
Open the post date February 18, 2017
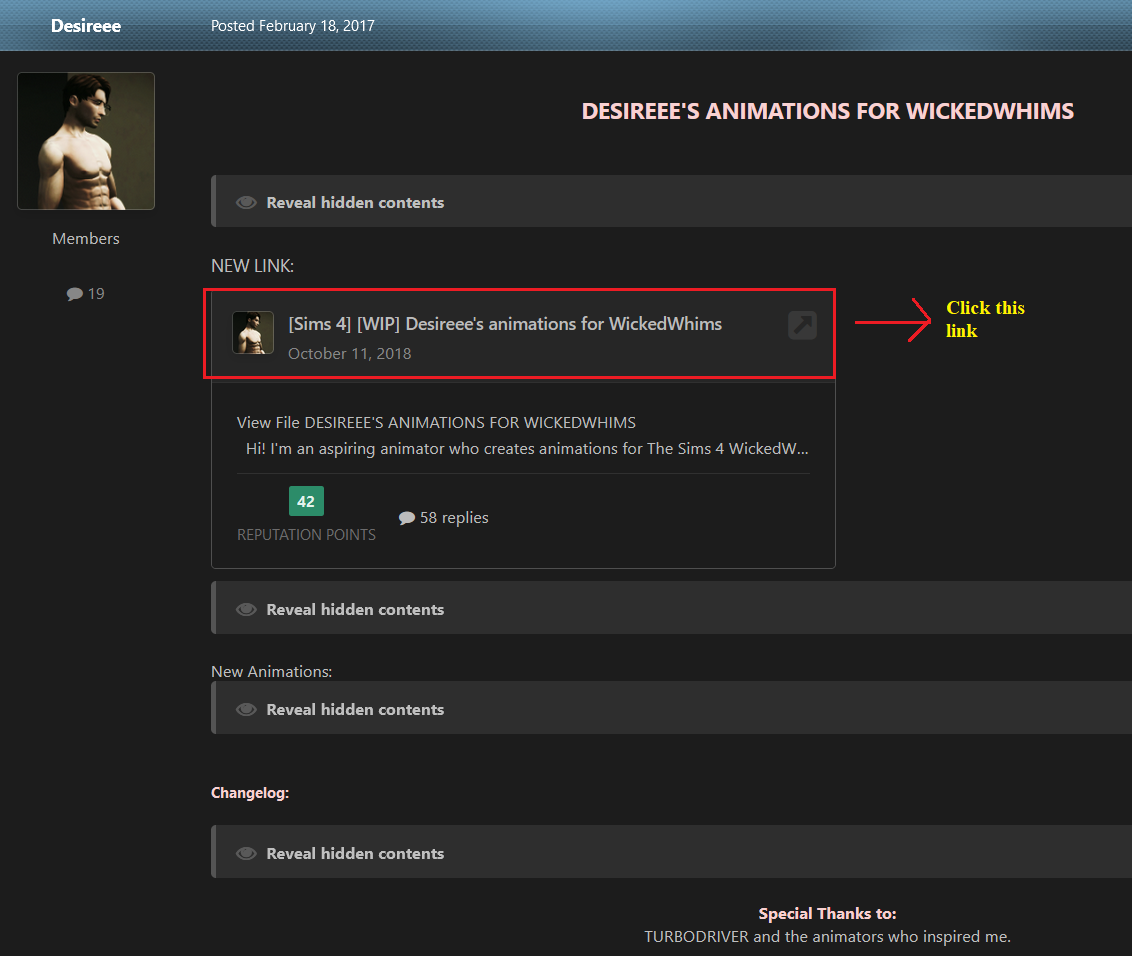click(292, 26)
